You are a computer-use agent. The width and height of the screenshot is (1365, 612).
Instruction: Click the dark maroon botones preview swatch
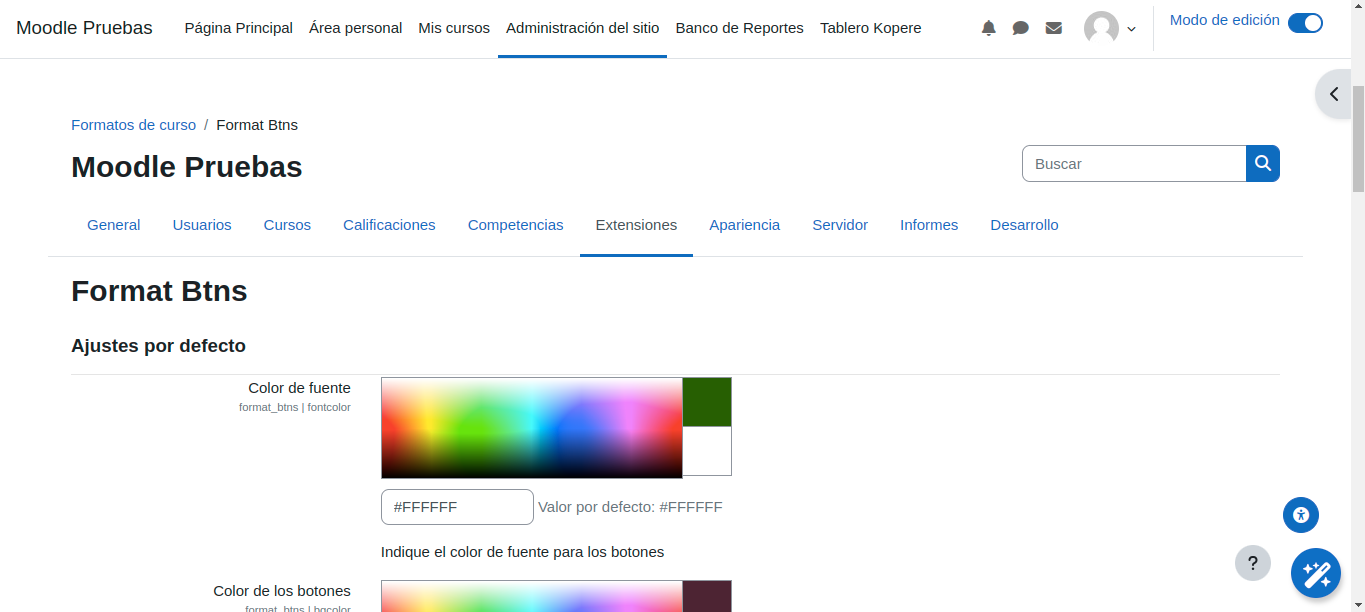(x=707, y=596)
